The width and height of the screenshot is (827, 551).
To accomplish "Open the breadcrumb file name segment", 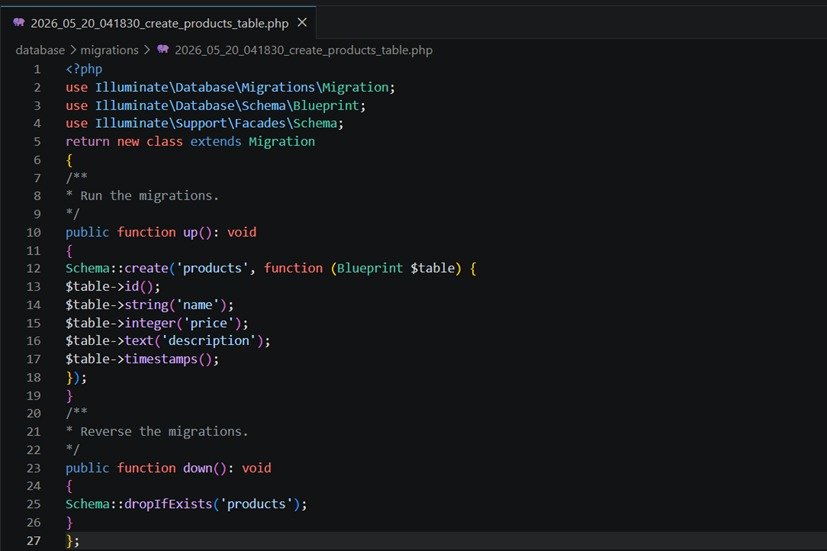I will coord(303,50).
